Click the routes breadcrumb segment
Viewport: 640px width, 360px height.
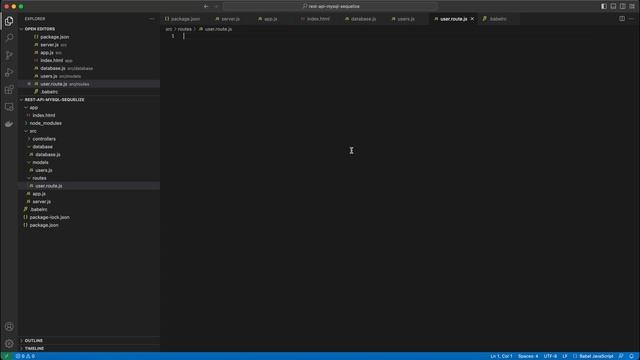click(184, 29)
